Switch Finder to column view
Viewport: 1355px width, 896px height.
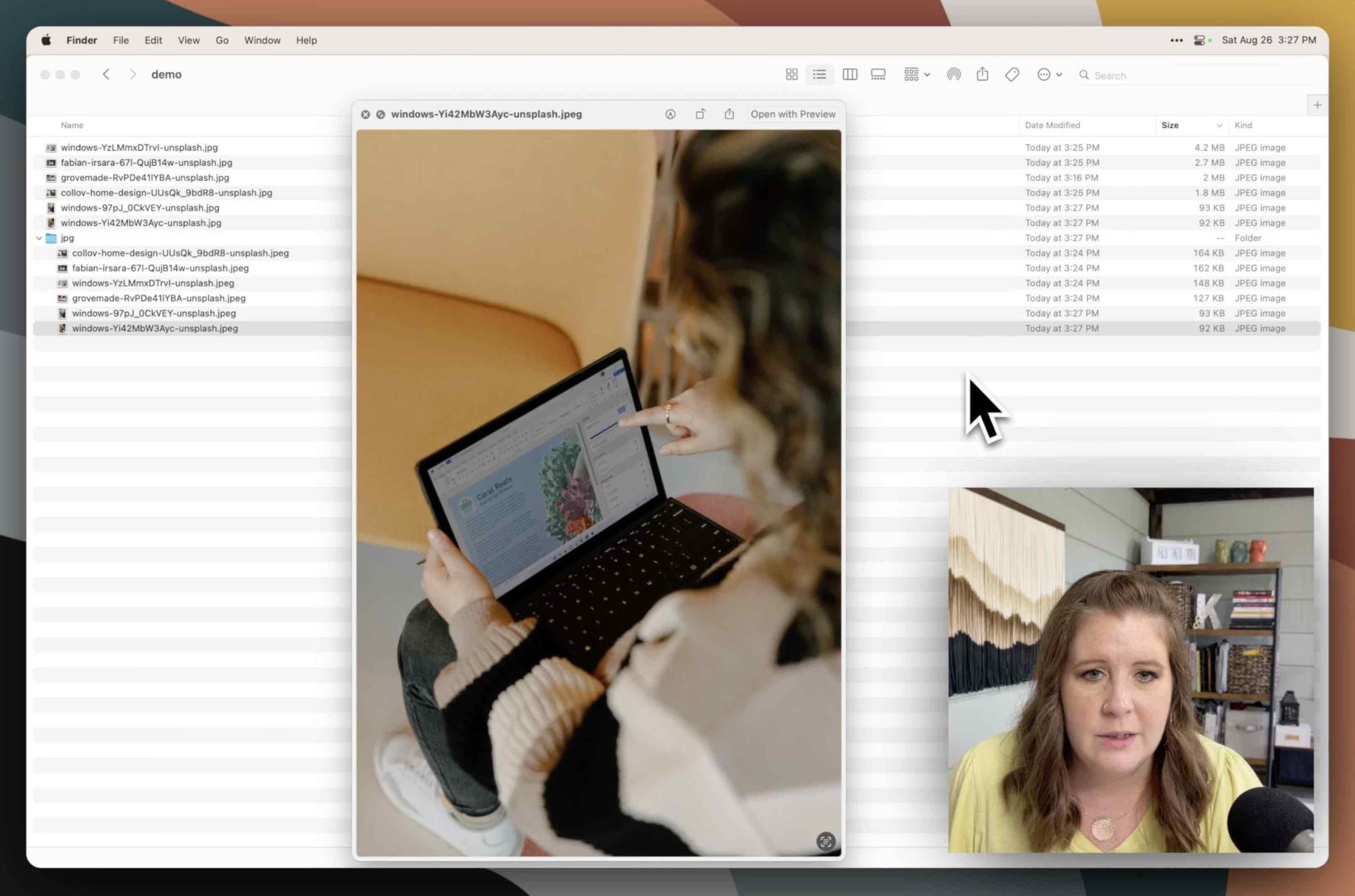click(849, 74)
